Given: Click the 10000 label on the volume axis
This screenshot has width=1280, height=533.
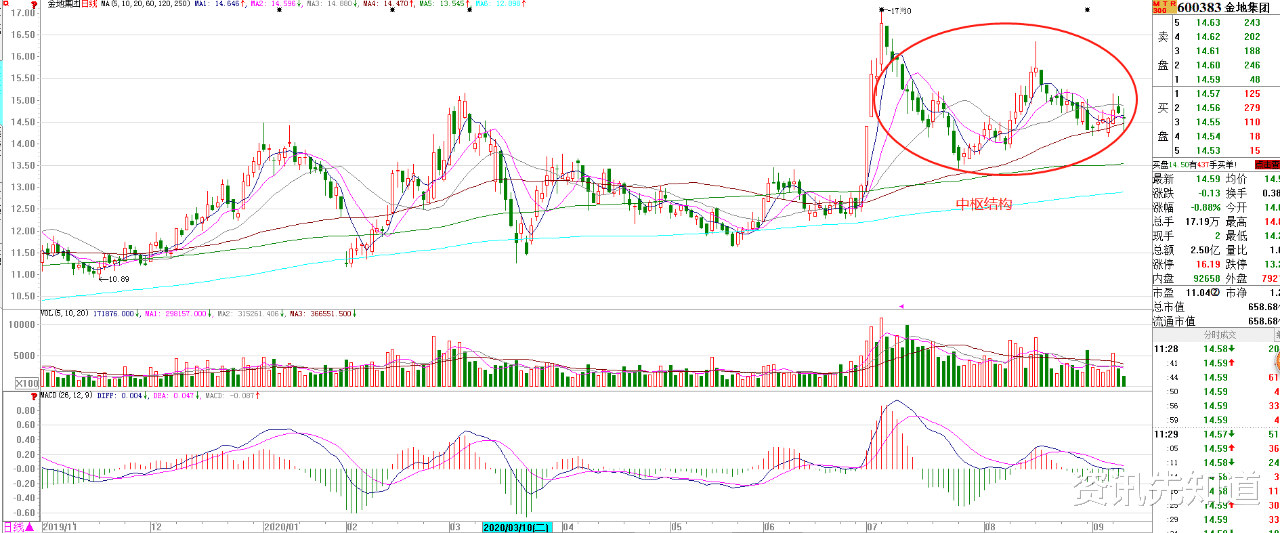Looking at the screenshot, I should (23, 325).
